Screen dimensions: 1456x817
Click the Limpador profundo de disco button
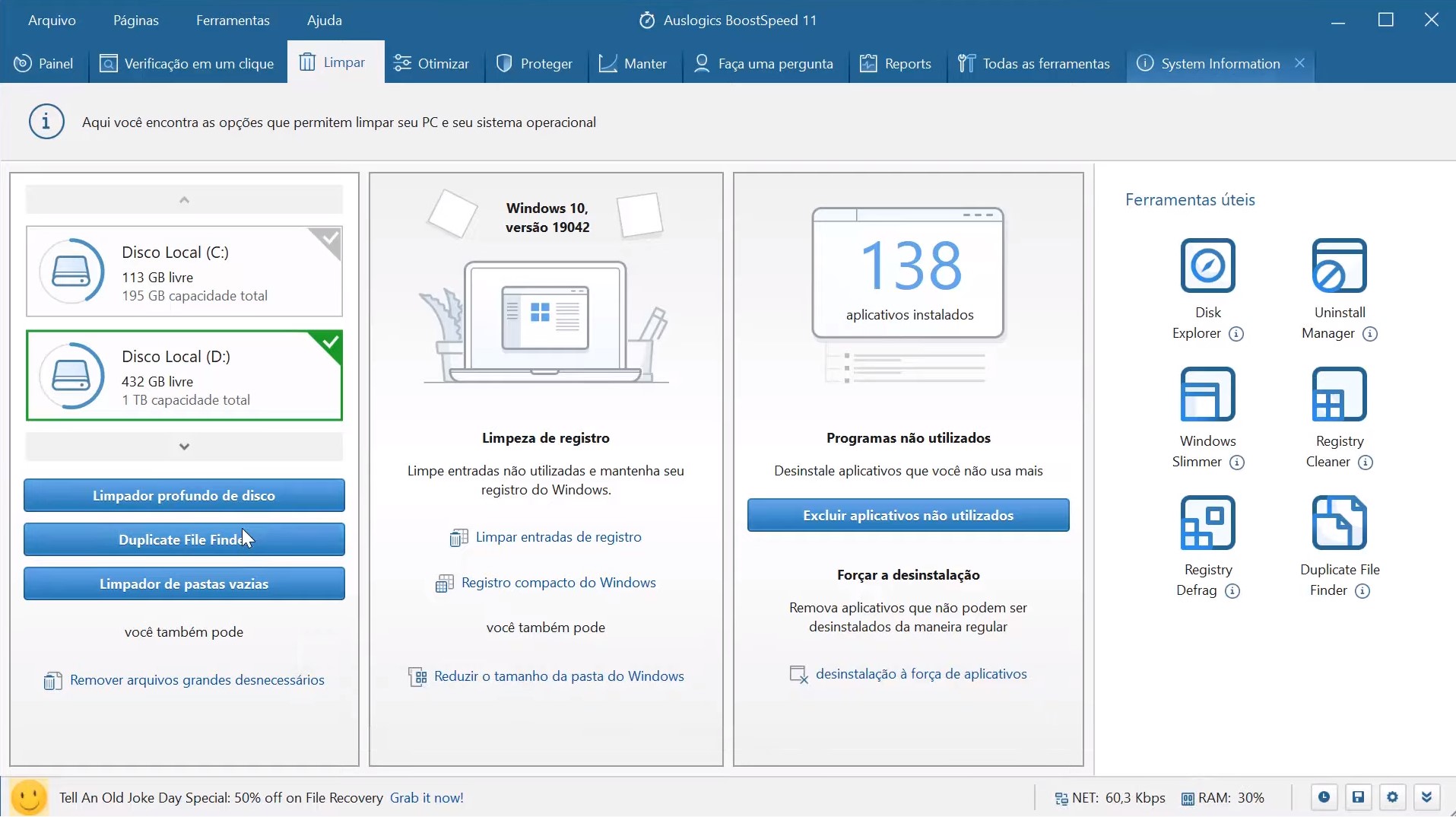tap(184, 495)
